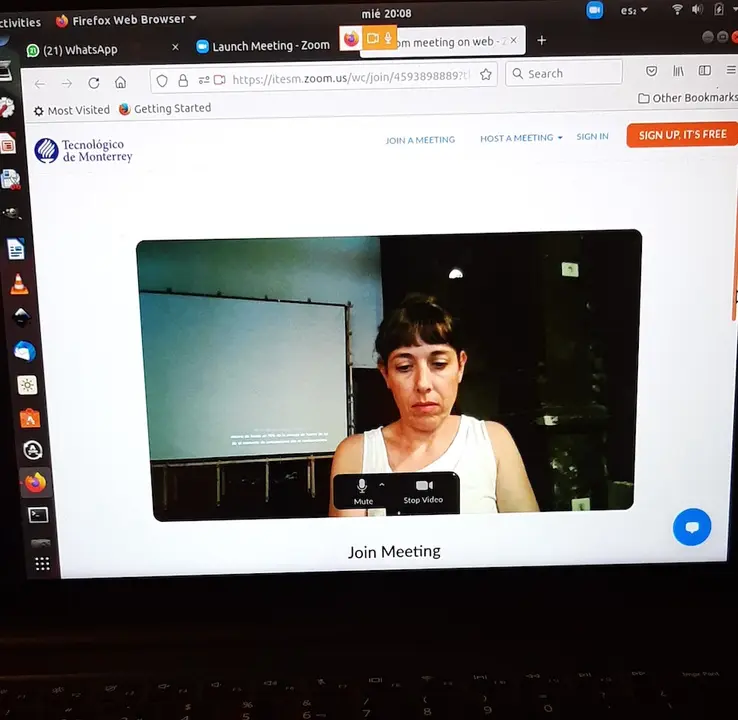The width and height of the screenshot is (738, 720).
Task: Launch VLC media player from the dock
Action: (19, 285)
